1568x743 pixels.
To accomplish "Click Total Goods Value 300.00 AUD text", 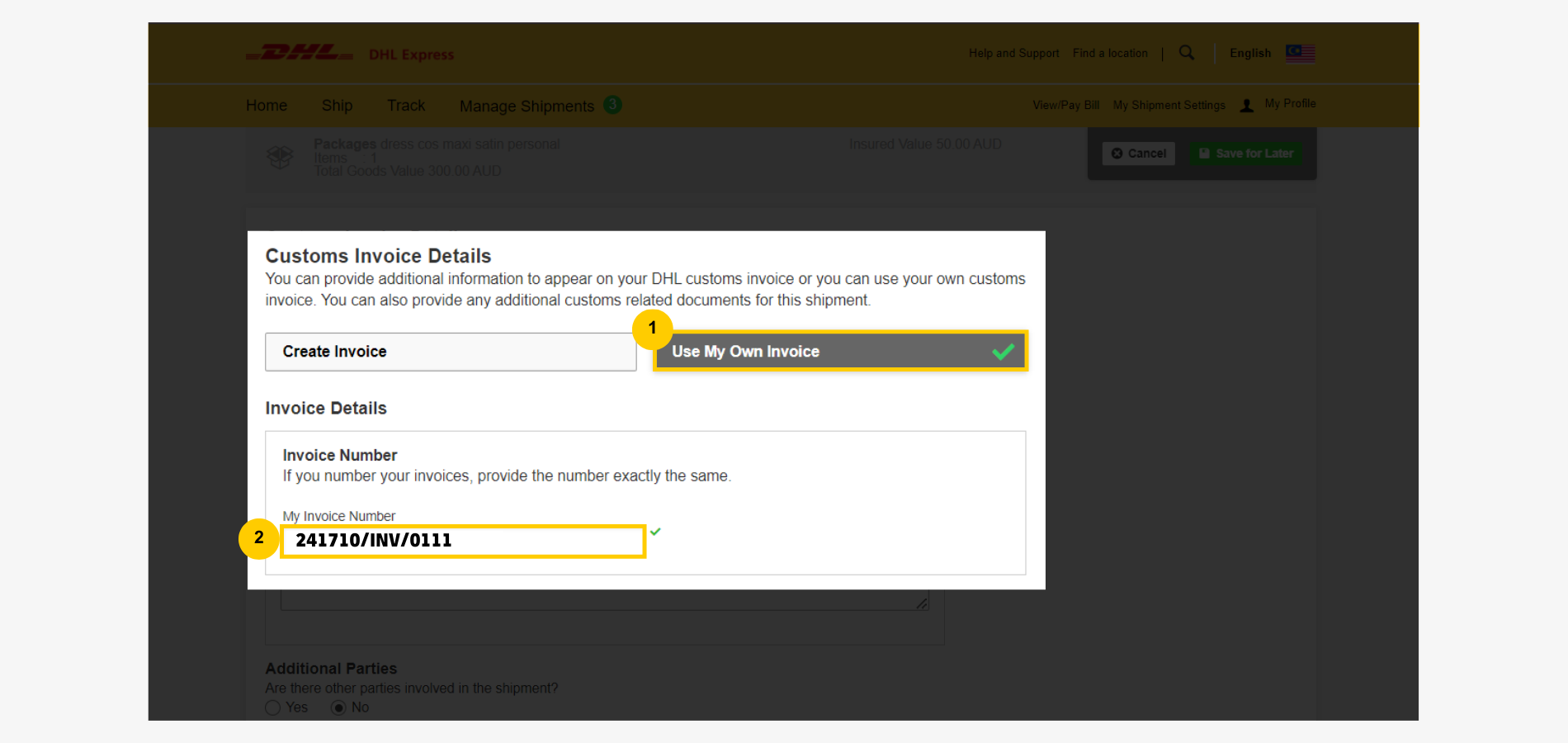I will coord(408,171).
